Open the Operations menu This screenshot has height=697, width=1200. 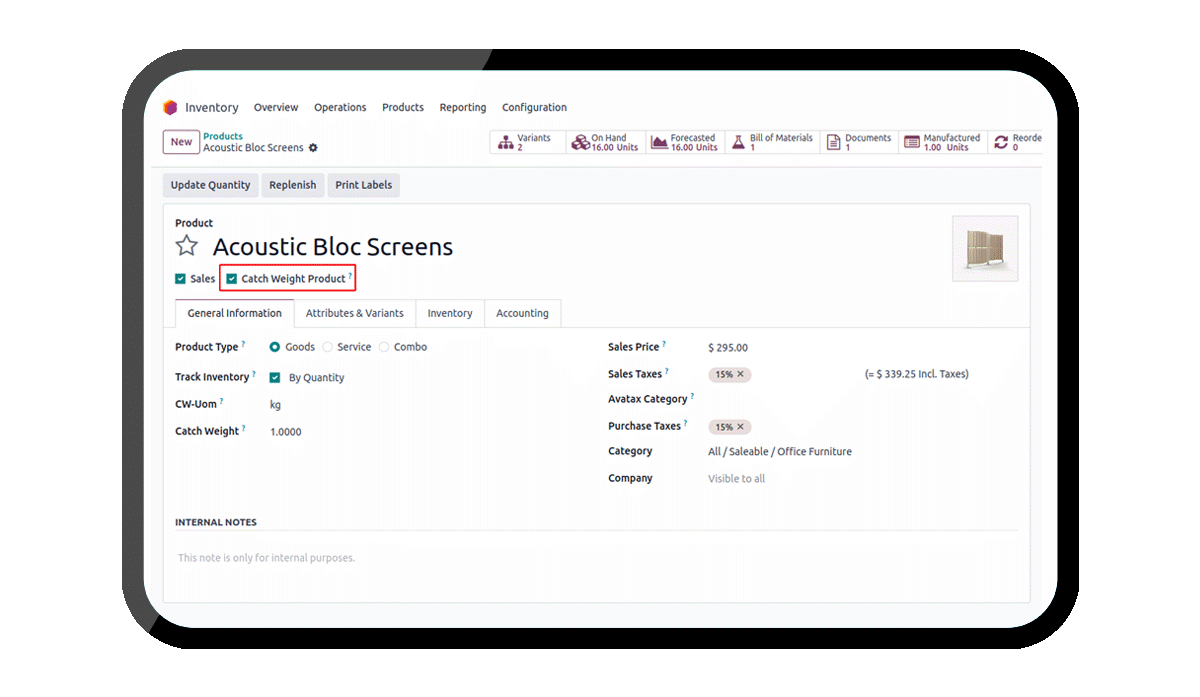(x=340, y=108)
